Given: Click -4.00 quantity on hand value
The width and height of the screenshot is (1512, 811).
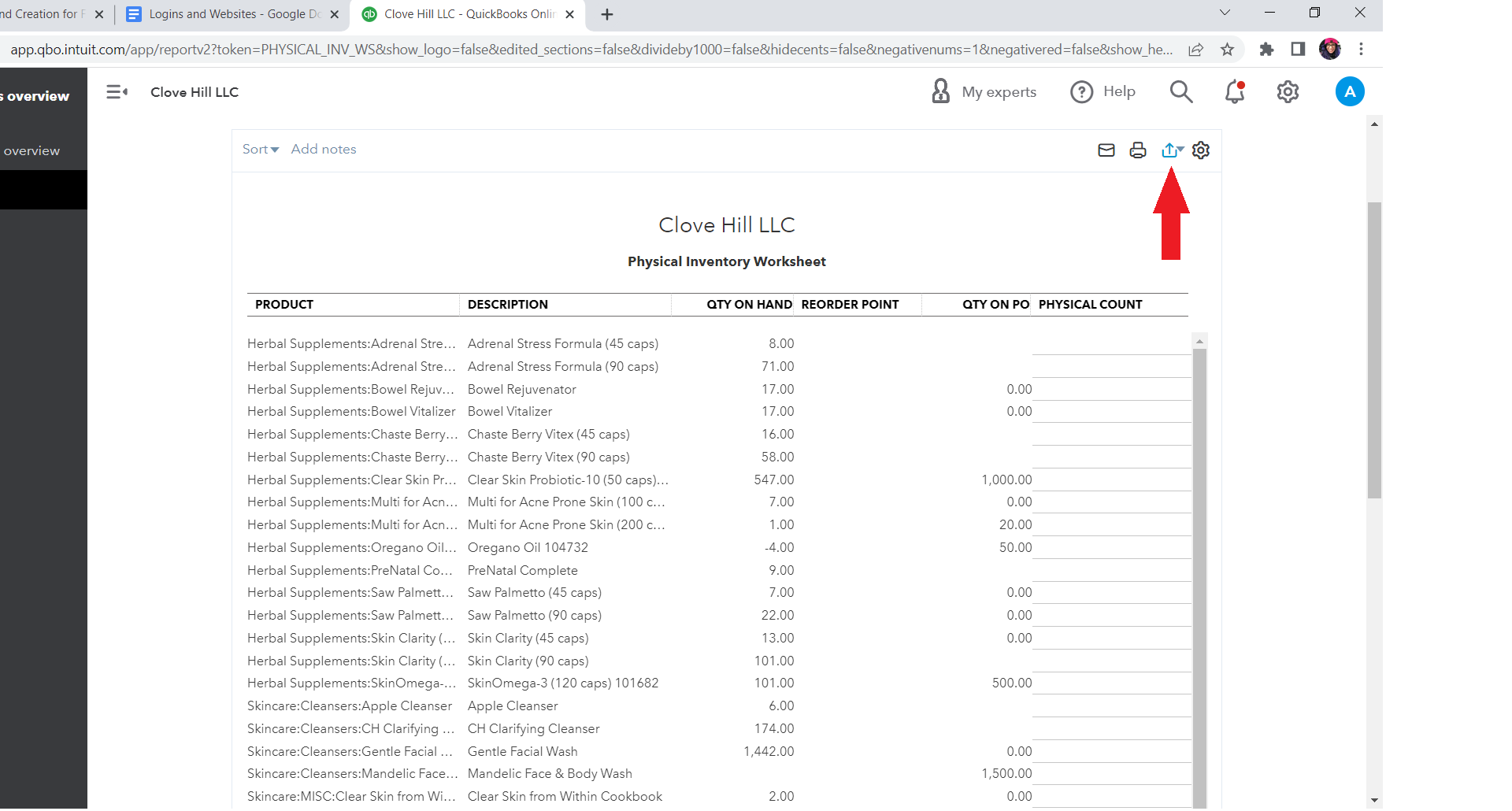Looking at the screenshot, I should pyautogui.click(x=779, y=548).
